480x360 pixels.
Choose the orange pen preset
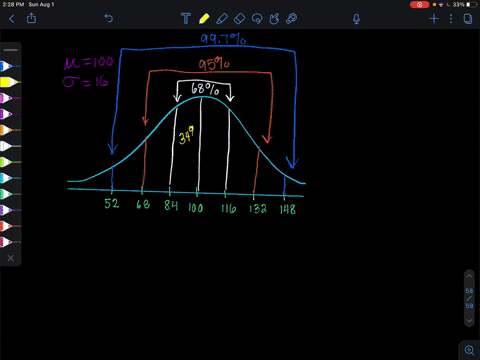click(10, 130)
